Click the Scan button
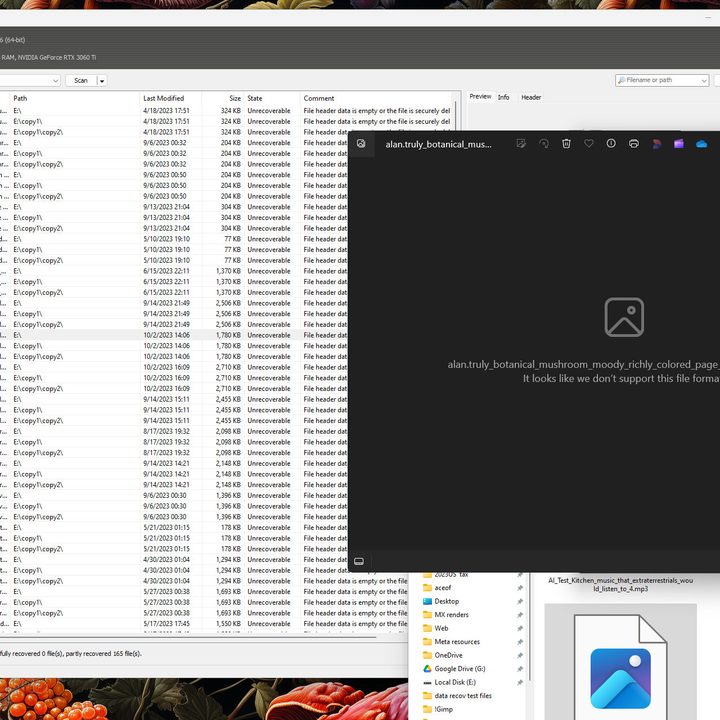Image resolution: width=720 pixels, height=720 pixels. [81, 80]
